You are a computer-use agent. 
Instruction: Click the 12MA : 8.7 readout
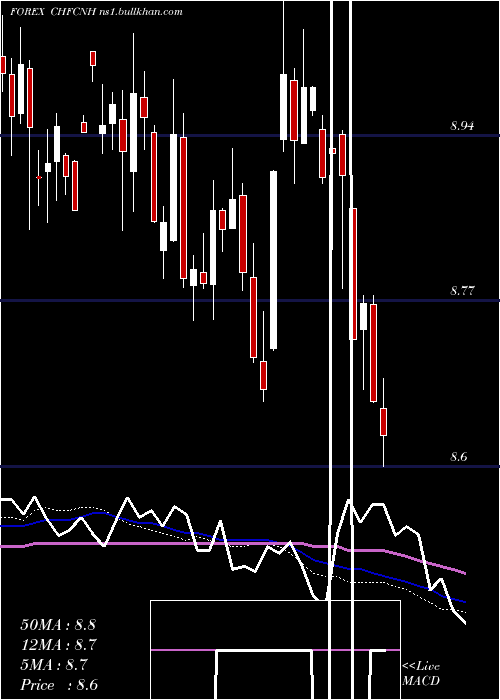(59, 645)
